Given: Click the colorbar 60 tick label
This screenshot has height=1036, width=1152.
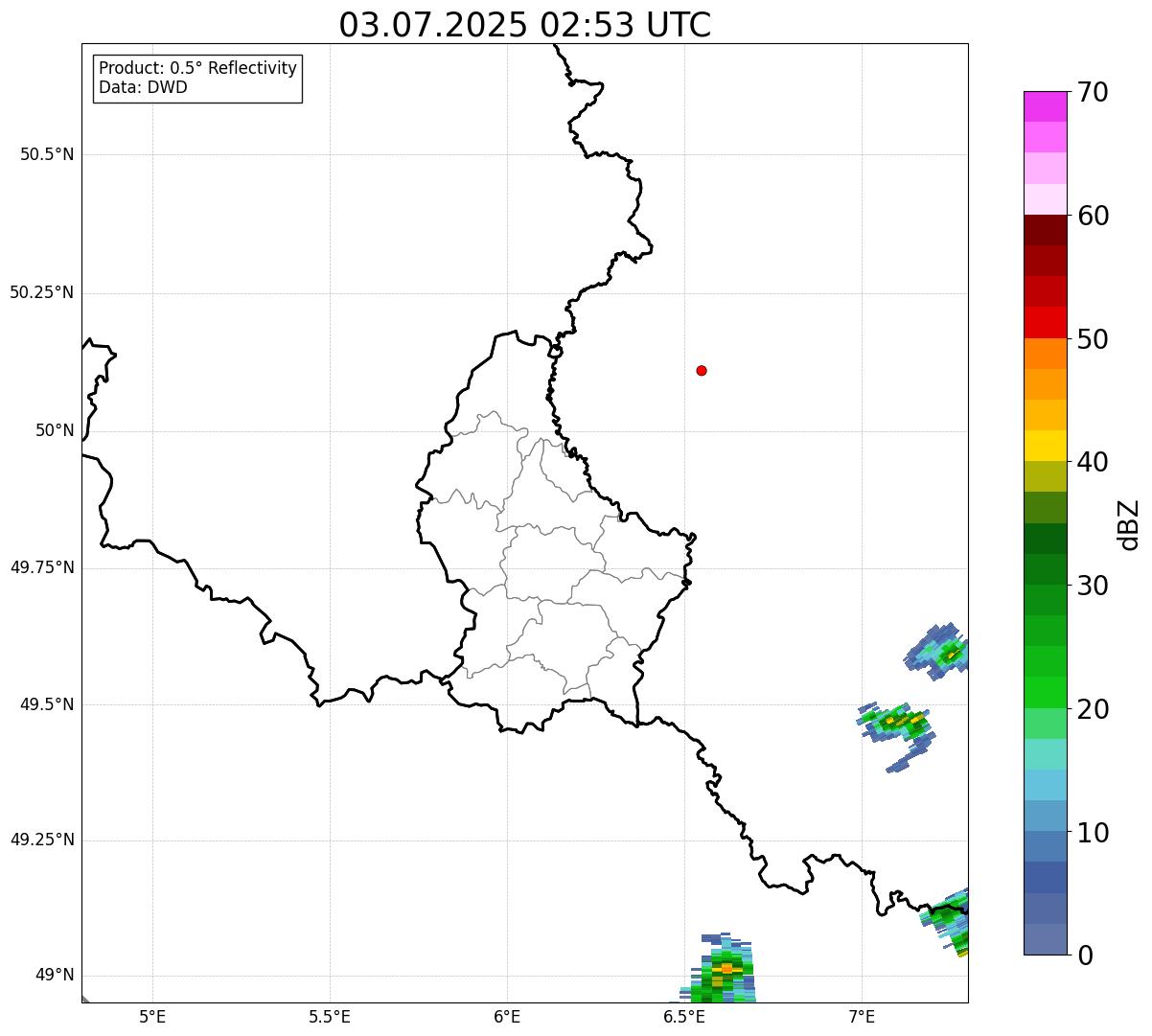Looking at the screenshot, I should [1093, 216].
